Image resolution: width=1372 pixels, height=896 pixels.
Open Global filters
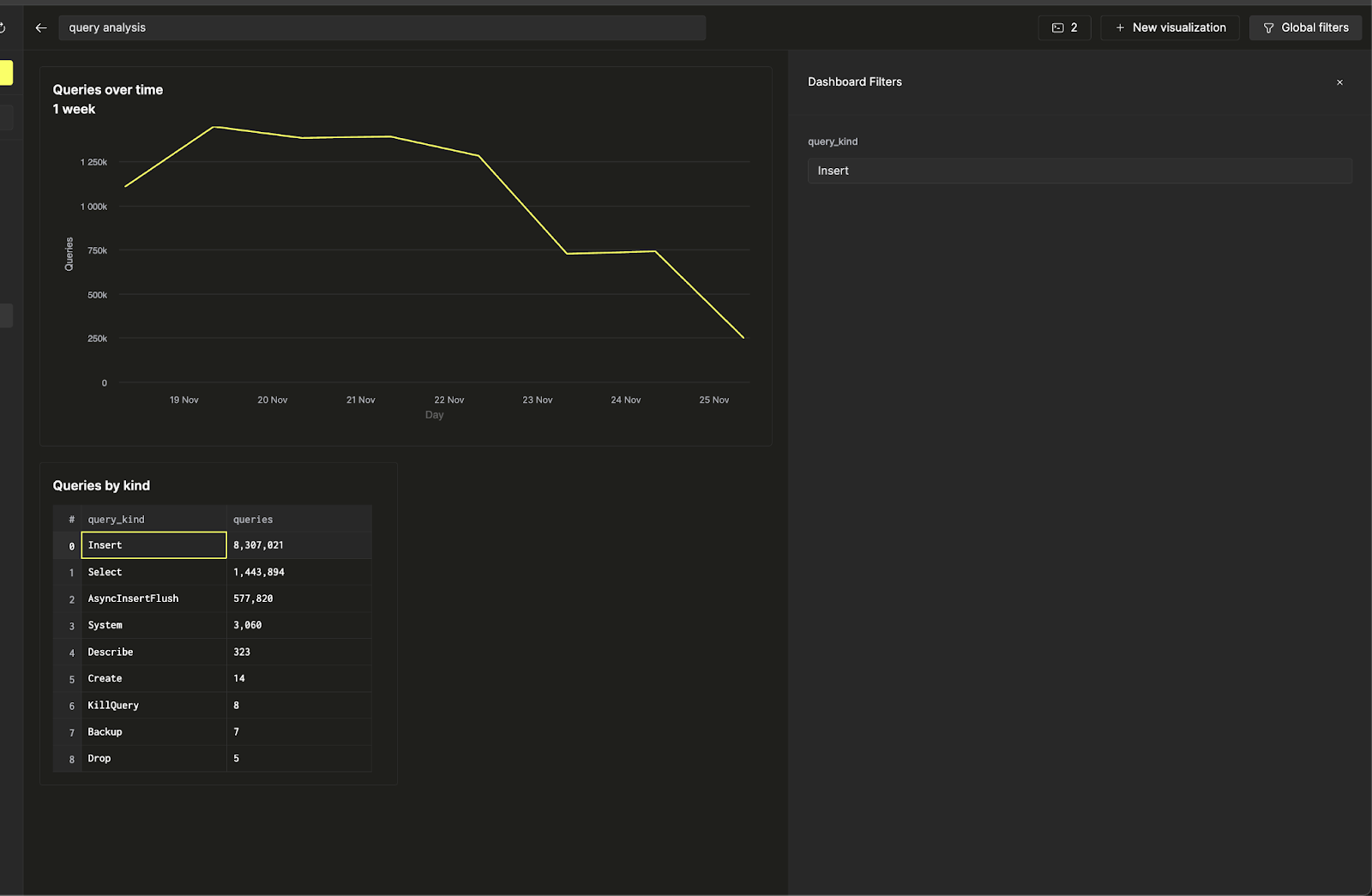[1305, 27]
